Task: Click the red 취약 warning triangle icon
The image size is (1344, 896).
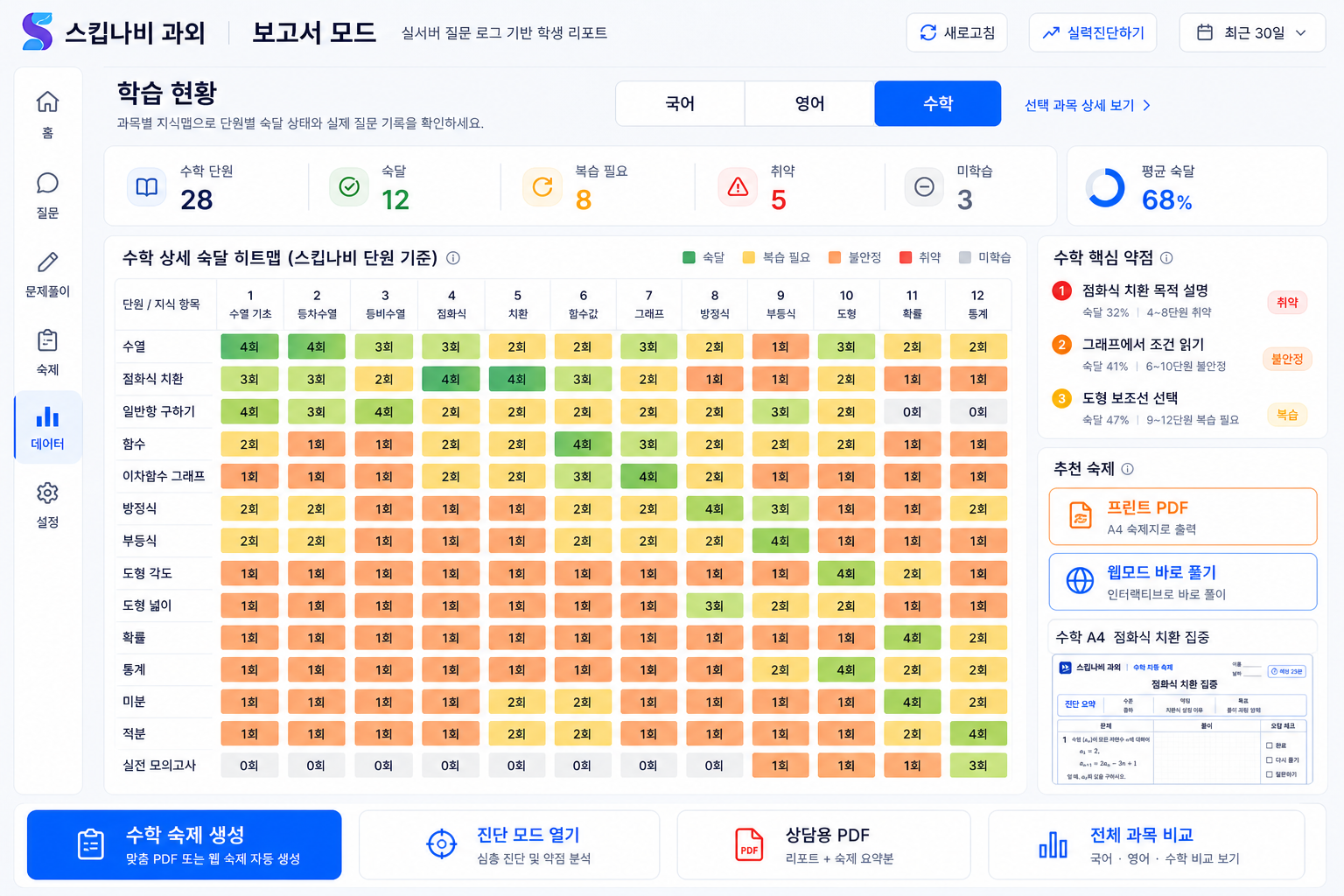Action: tap(738, 187)
